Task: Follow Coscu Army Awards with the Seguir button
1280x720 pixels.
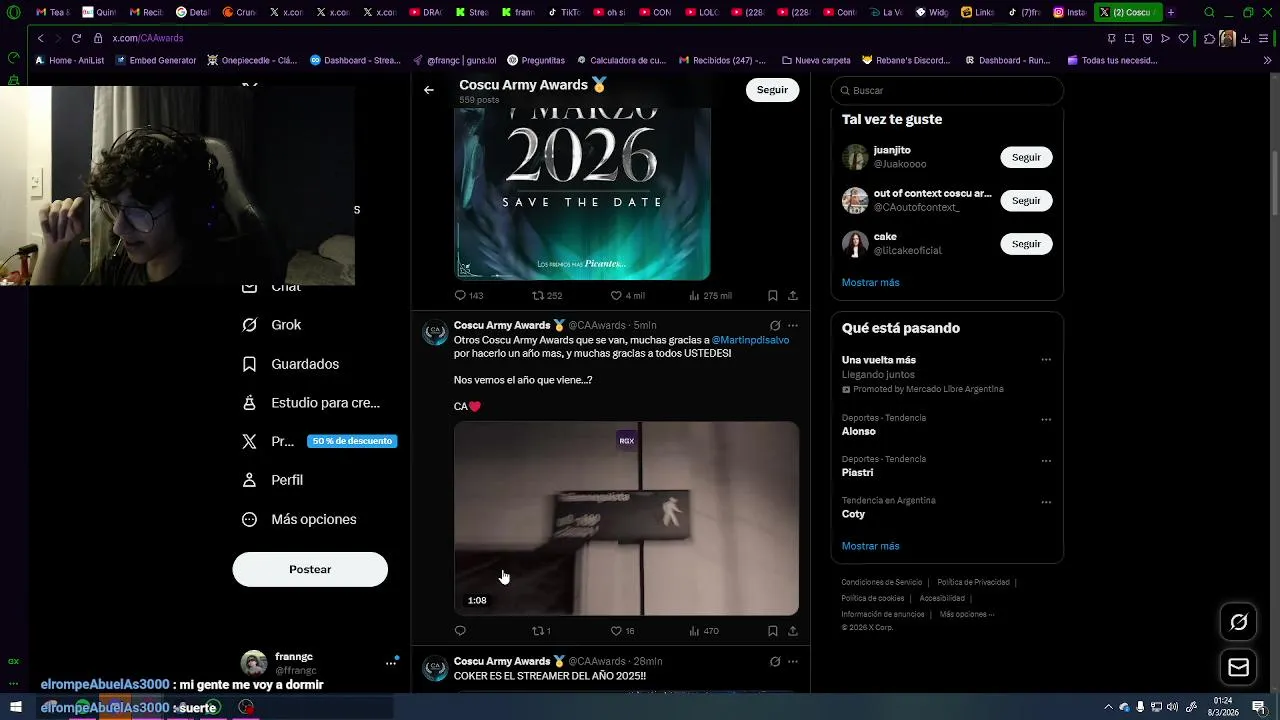Action: point(772,90)
